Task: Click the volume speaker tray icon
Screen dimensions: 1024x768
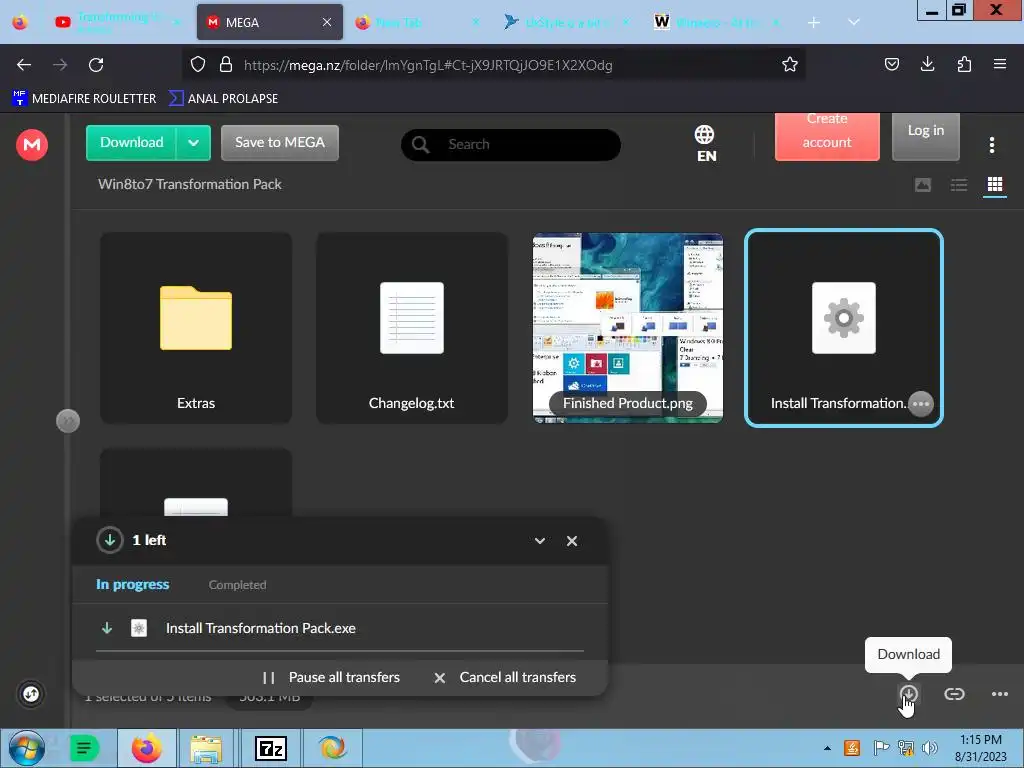Action: [930, 748]
